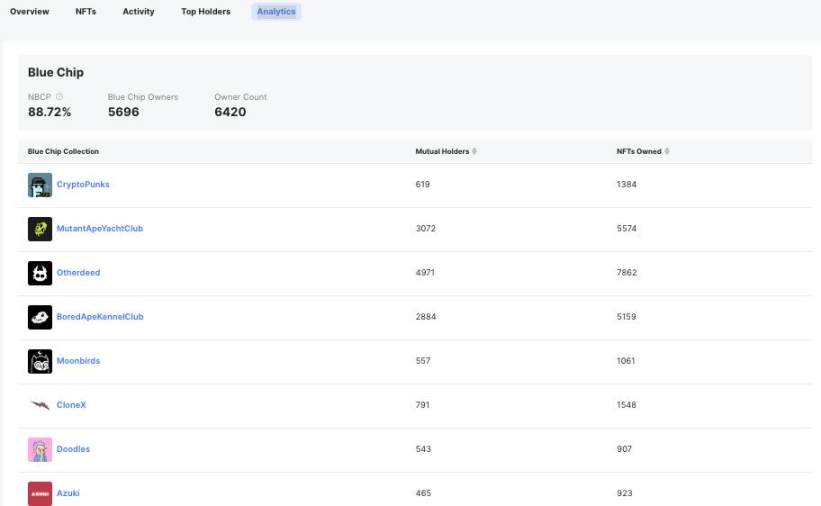Click Doodles mutual holders 543
This screenshot has height=506, width=821.
[x=423, y=449]
